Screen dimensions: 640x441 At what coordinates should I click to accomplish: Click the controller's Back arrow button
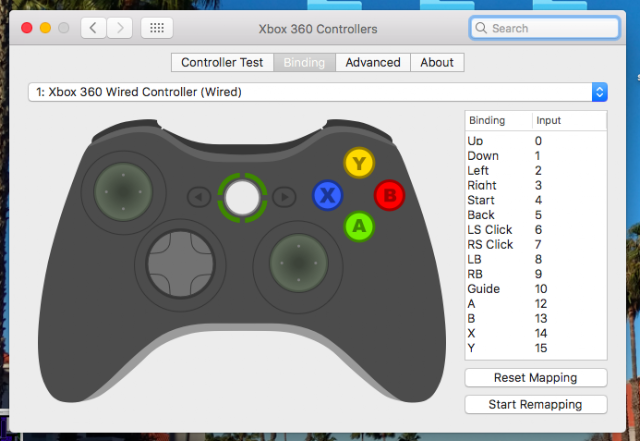point(199,197)
